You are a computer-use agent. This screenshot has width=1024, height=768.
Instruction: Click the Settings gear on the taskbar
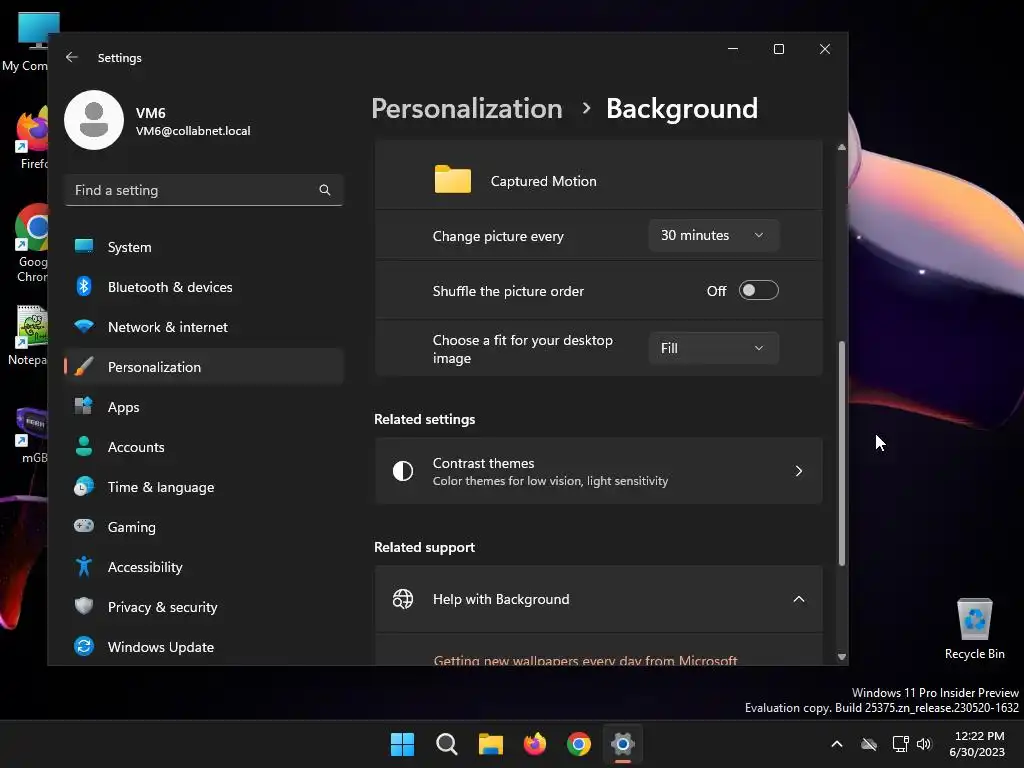coord(623,744)
